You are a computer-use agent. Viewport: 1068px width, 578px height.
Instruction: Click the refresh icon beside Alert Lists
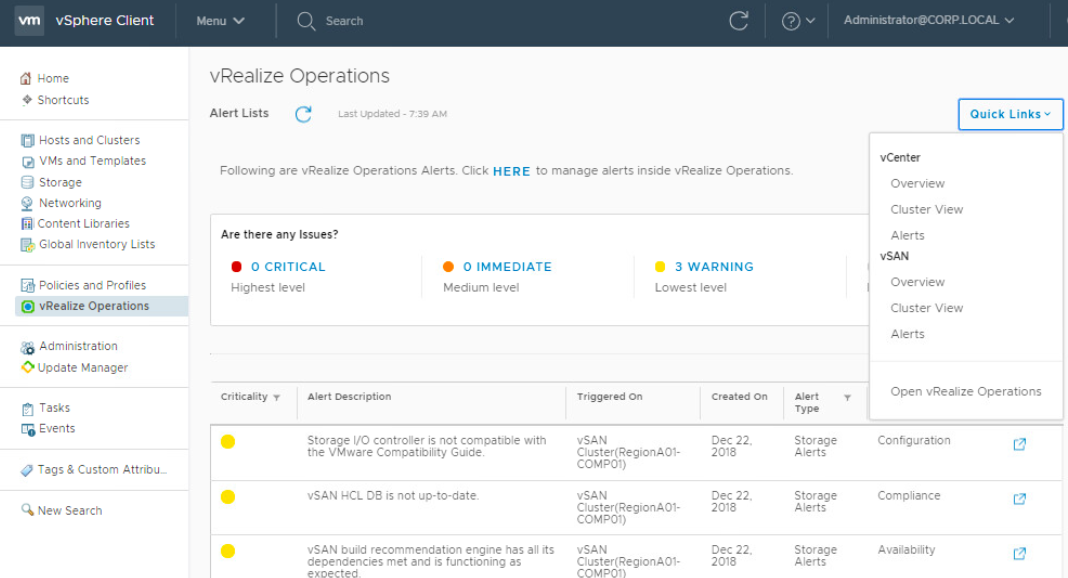[303, 114]
